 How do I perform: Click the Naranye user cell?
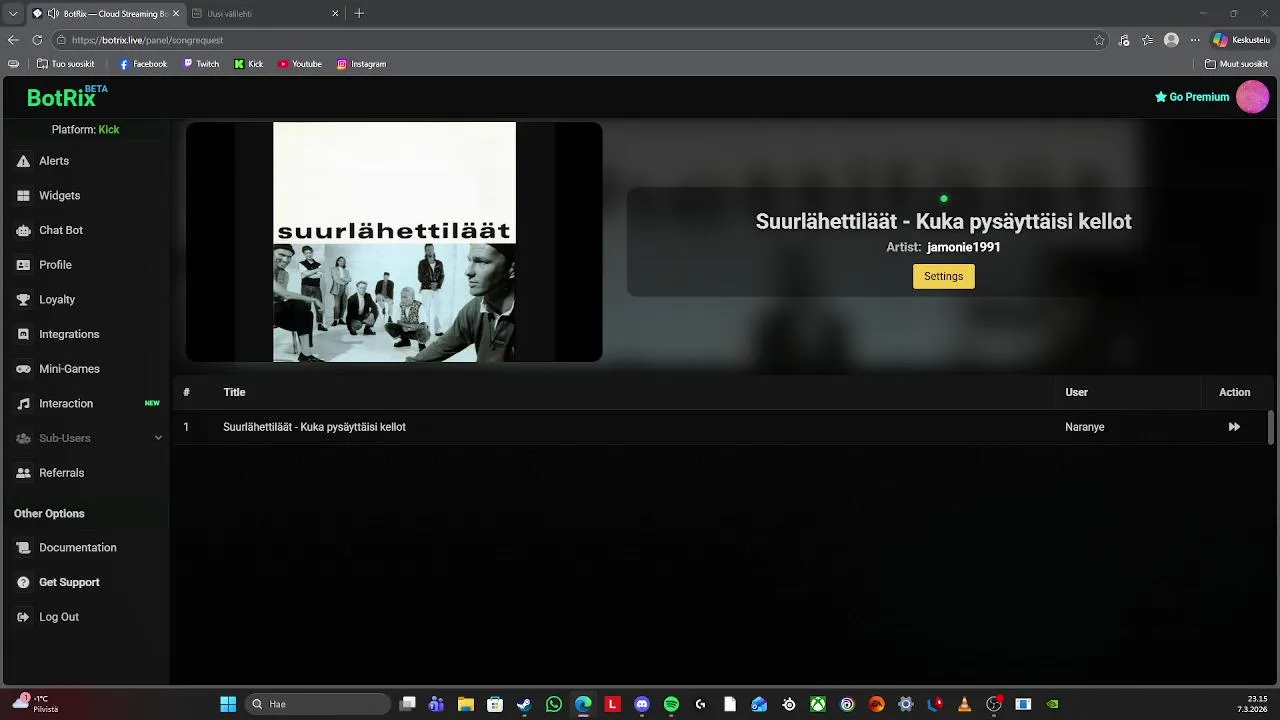(1084, 427)
